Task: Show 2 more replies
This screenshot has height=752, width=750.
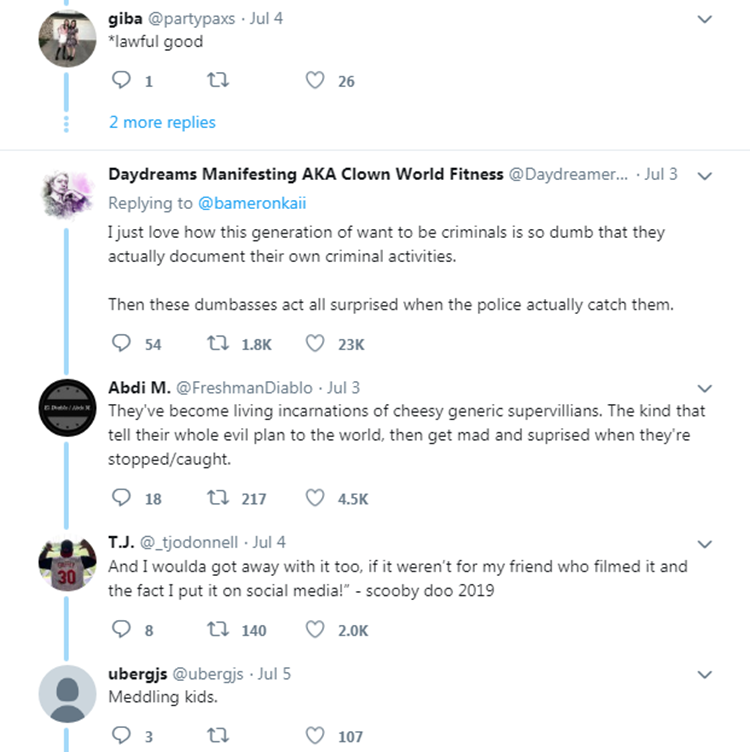Action: coord(162,122)
